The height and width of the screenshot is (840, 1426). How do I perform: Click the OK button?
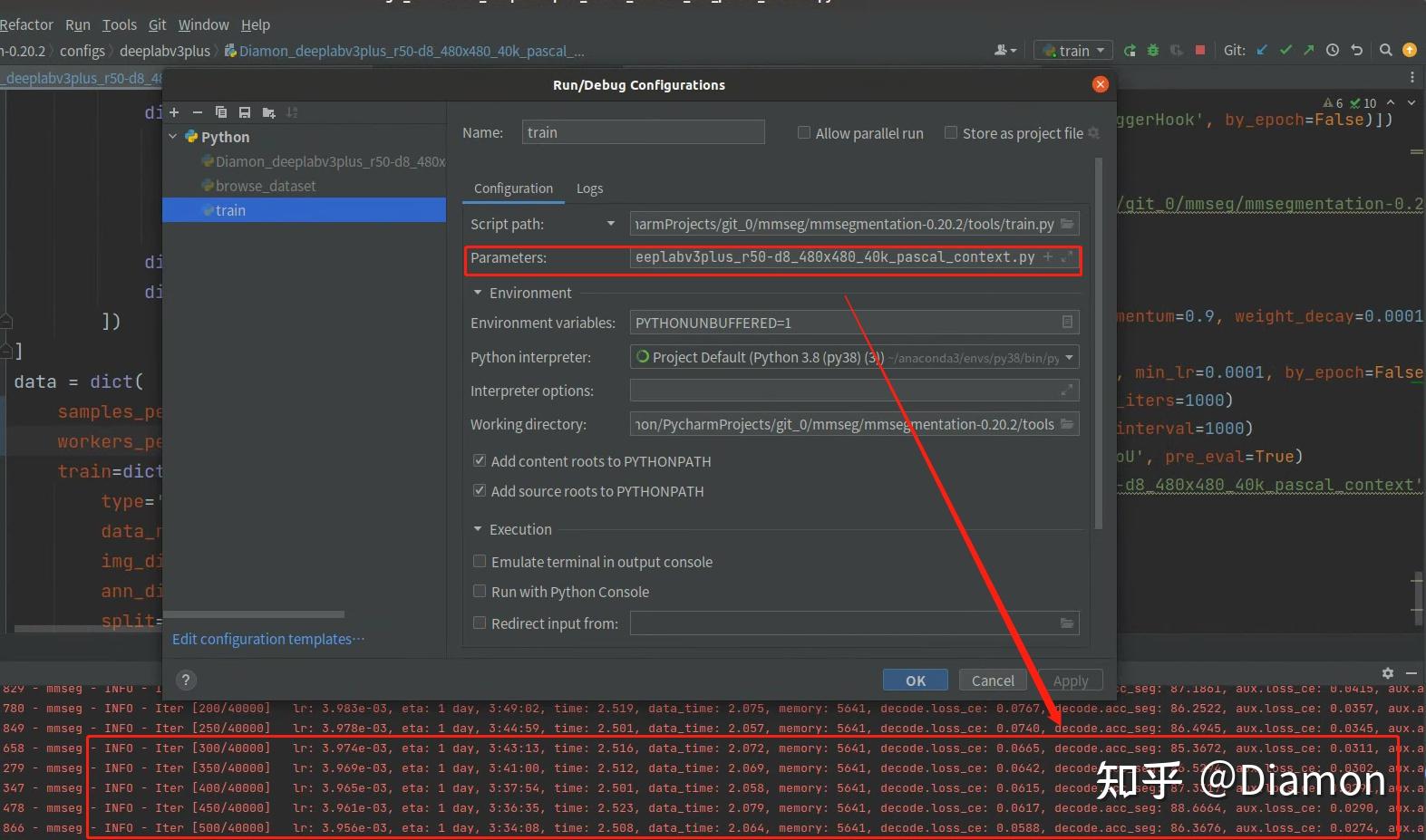click(x=915, y=681)
